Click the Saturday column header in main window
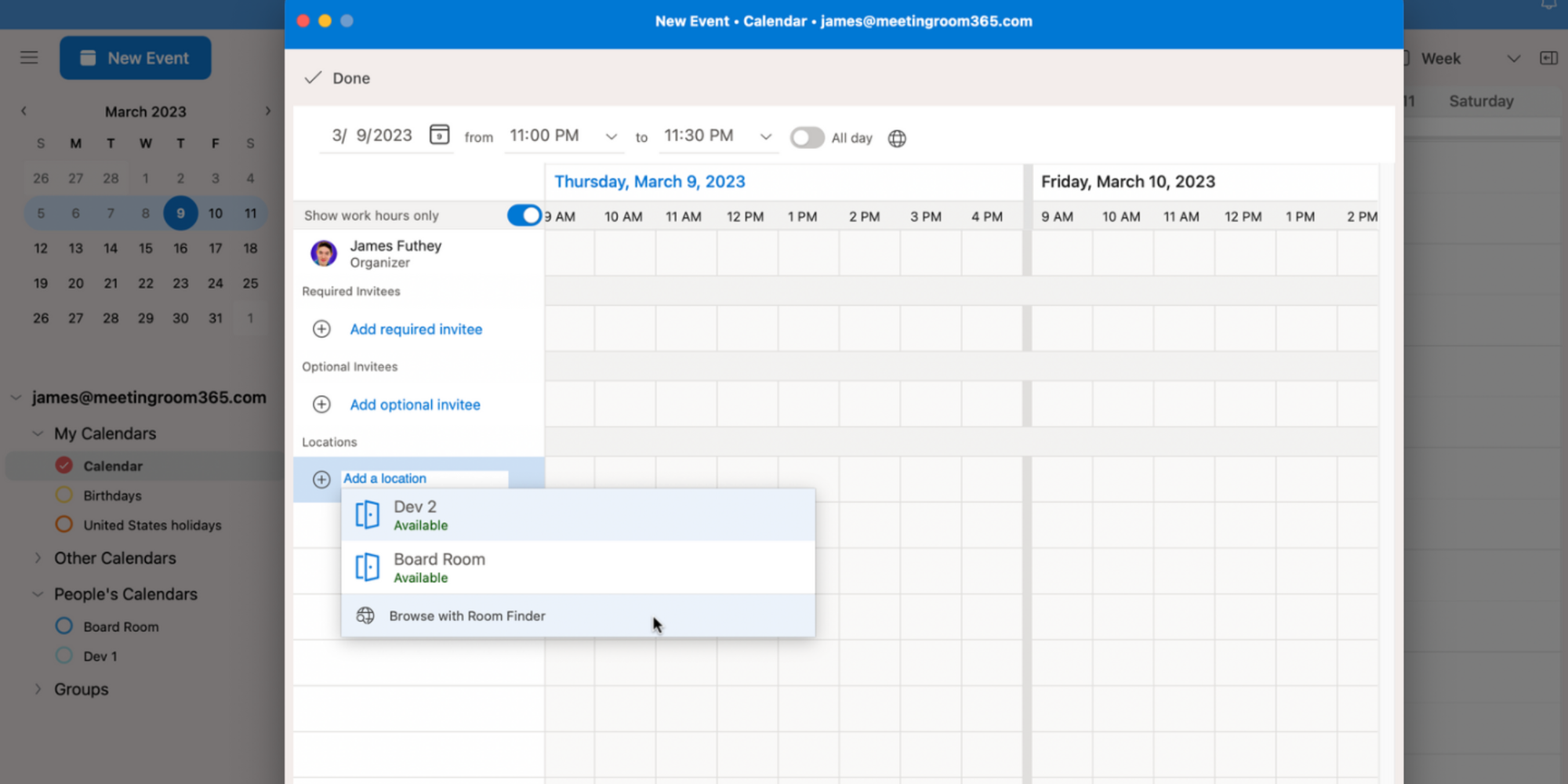Screen dimensions: 1568x784 pos(1481,101)
